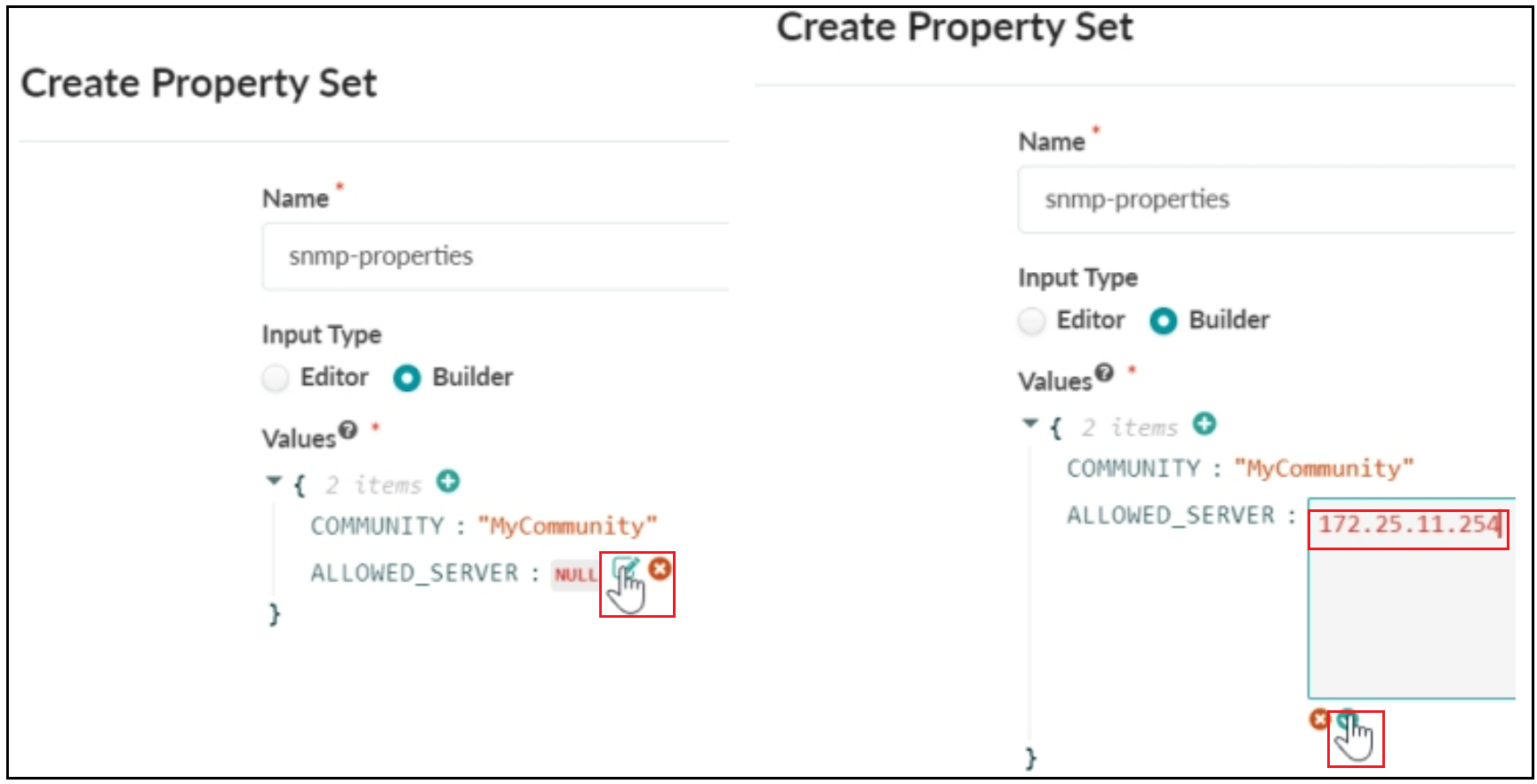Select the Editor radio button in left form
The width and height of the screenshot is (1537, 784).
coord(276,379)
